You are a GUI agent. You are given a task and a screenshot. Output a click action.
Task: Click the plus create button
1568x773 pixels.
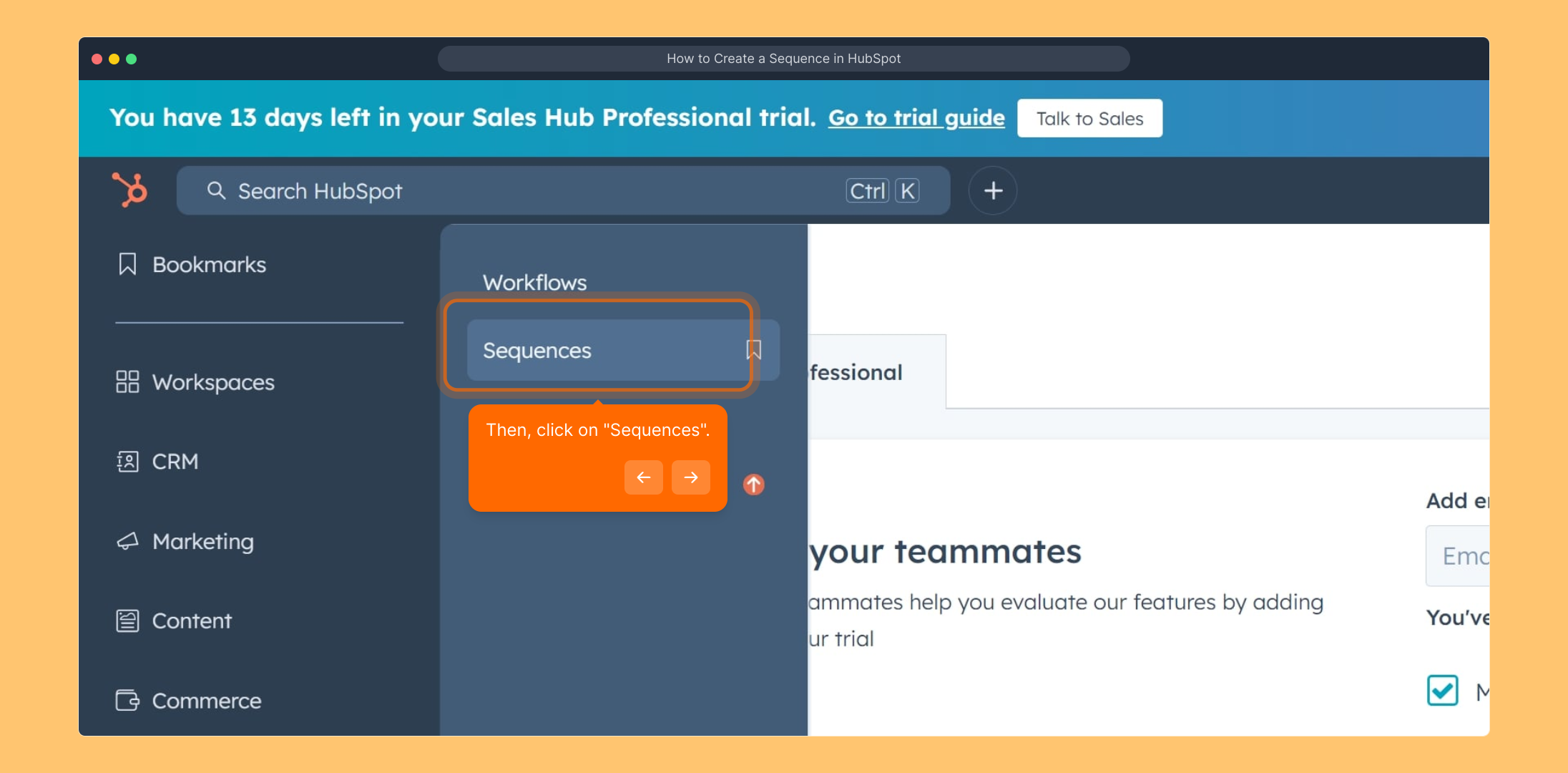pyautogui.click(x=992, y=190)
